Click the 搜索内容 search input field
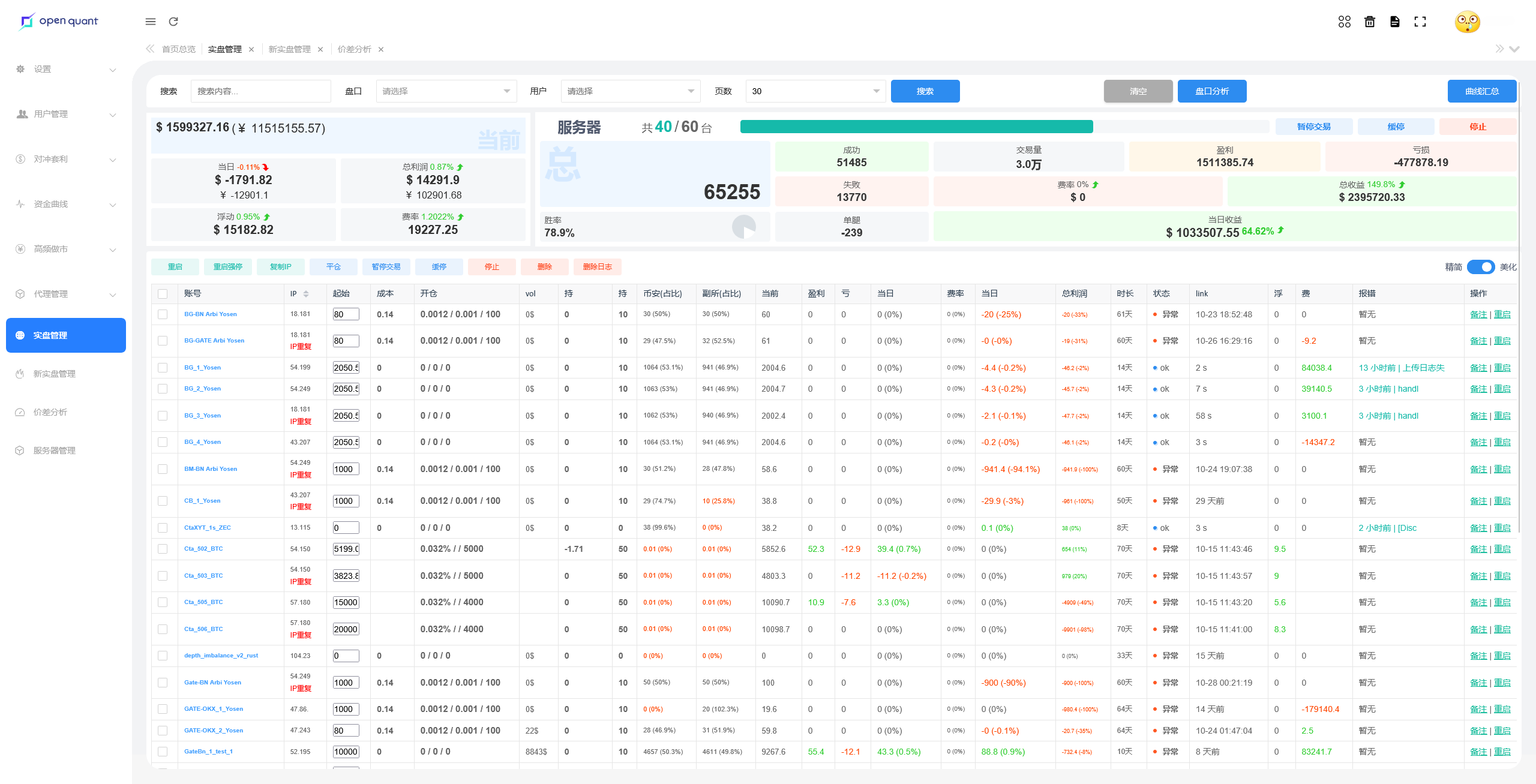Image resolution: width=1536 pixels, height=784 pixels. (x=260, y=91)
